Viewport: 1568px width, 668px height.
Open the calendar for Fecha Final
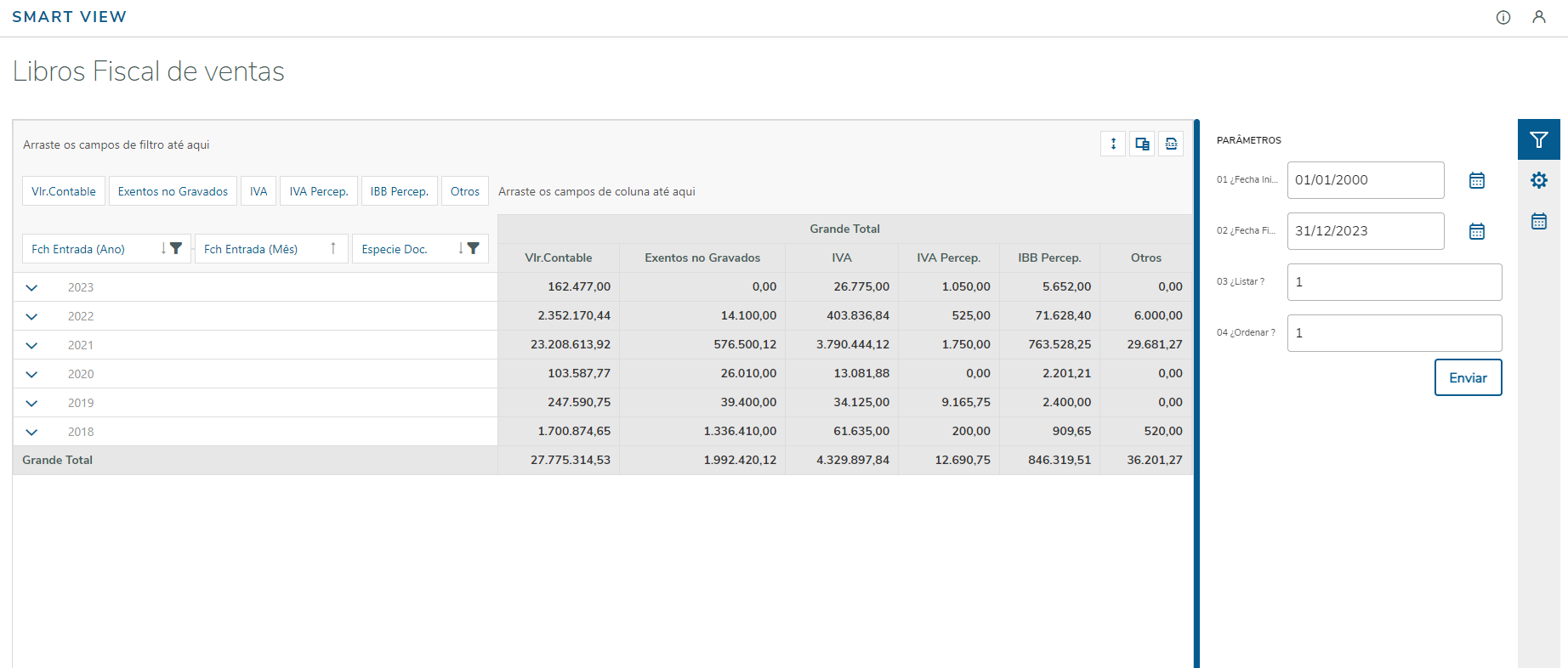click(1476, 231)
